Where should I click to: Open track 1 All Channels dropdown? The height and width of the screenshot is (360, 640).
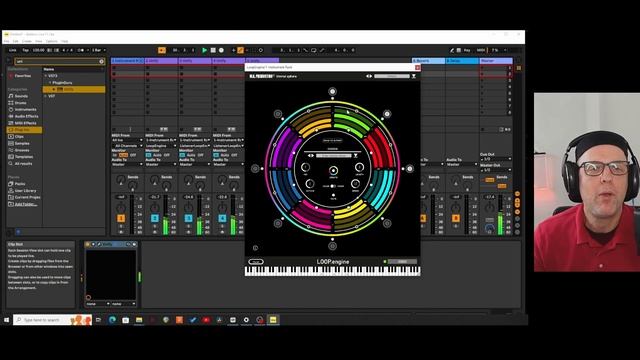point(127,145)
